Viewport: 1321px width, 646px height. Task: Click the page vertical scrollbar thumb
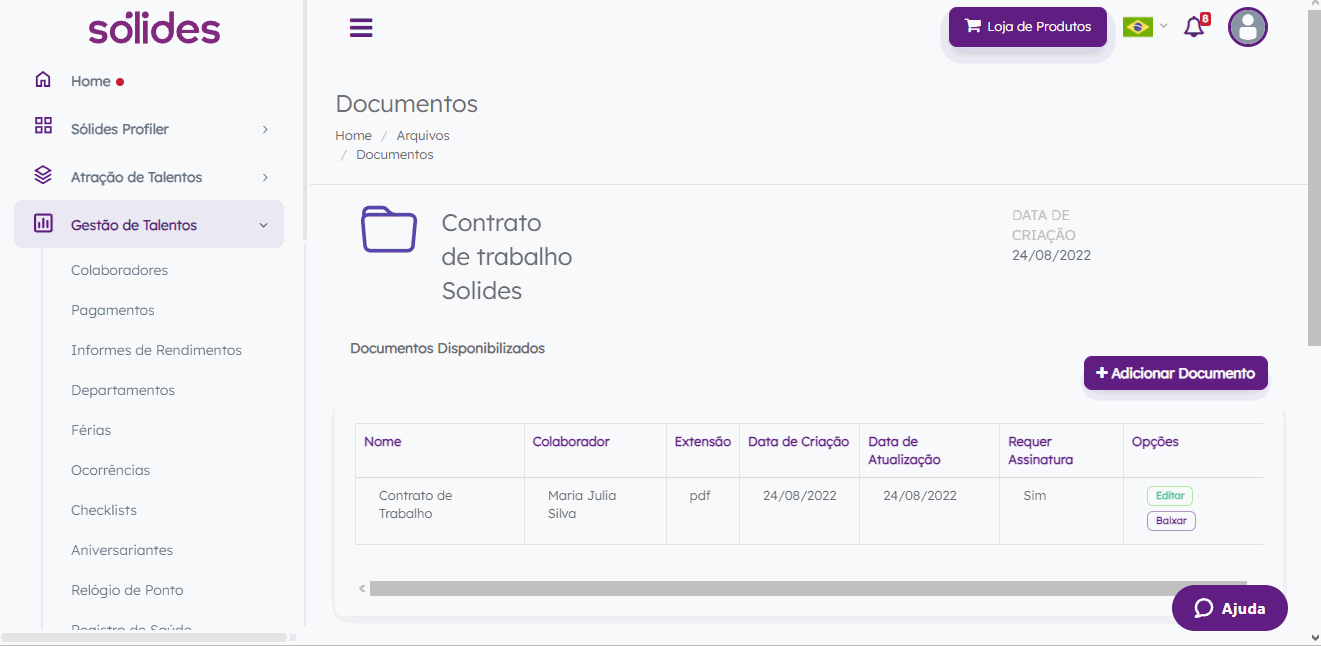click(1314, 178)
